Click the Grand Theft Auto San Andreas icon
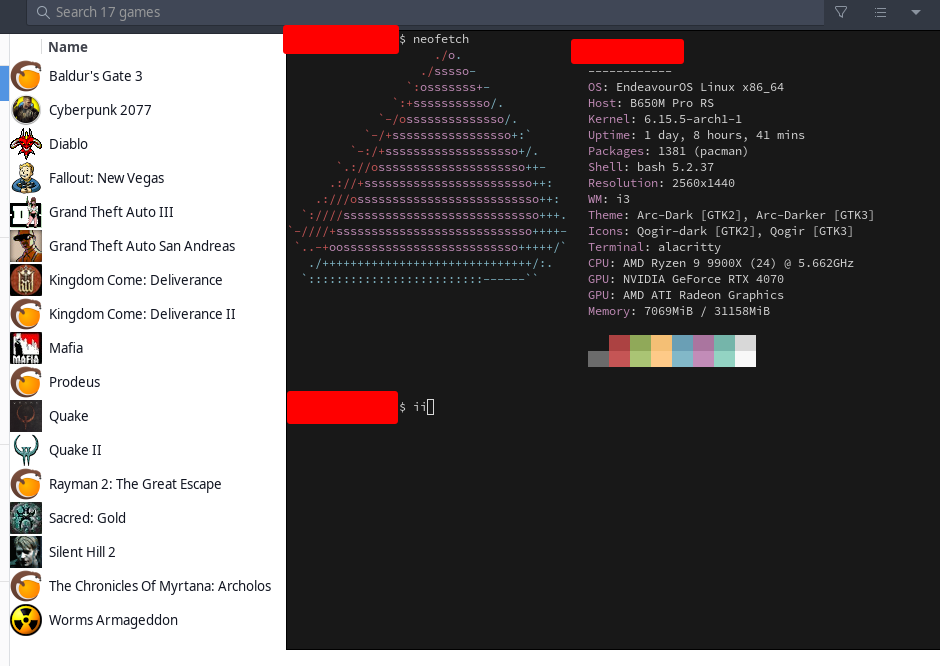The width and height of the screenshot is (940, 666). tap(26, 246)
